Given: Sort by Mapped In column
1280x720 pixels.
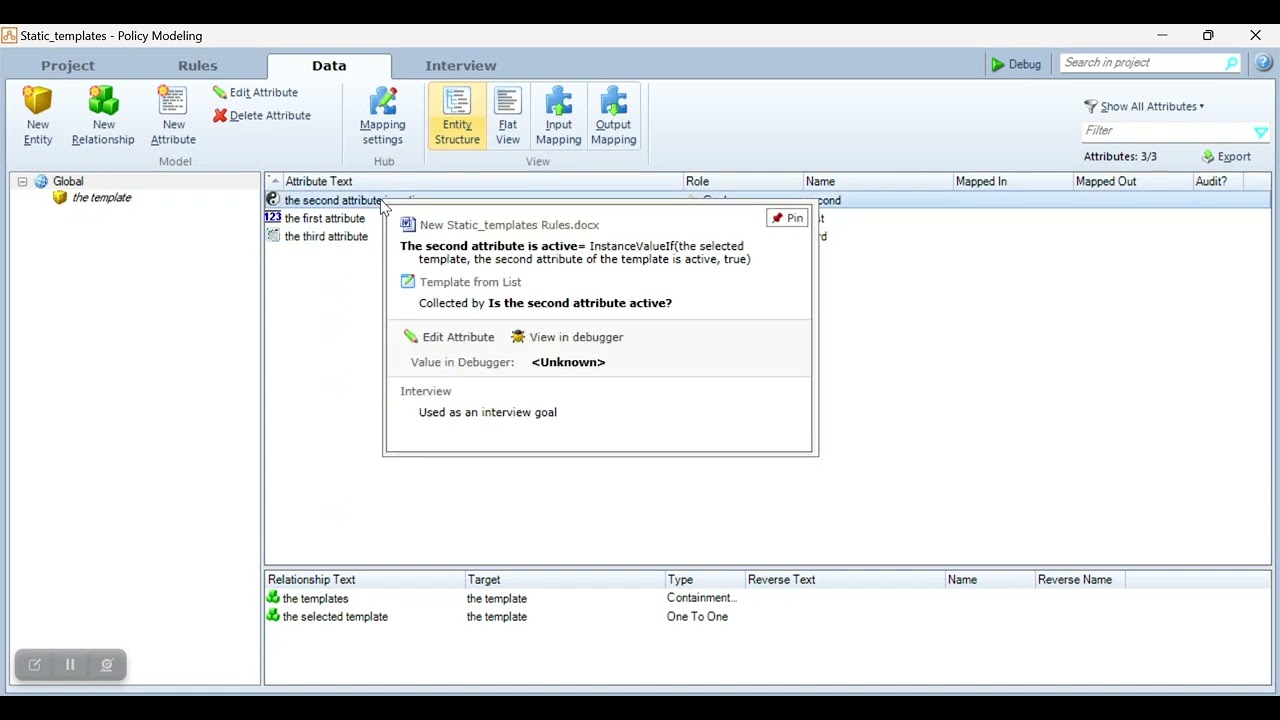Looking at the screenshot, I should [1012, 182].
